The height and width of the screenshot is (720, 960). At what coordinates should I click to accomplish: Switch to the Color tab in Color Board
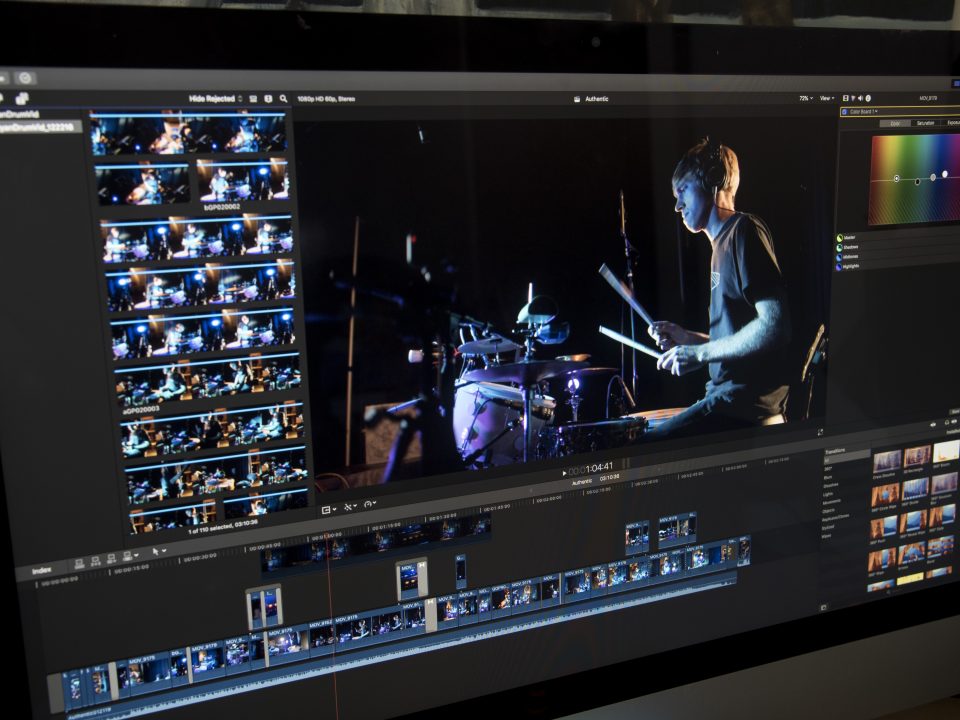click(x=895, y=124)
